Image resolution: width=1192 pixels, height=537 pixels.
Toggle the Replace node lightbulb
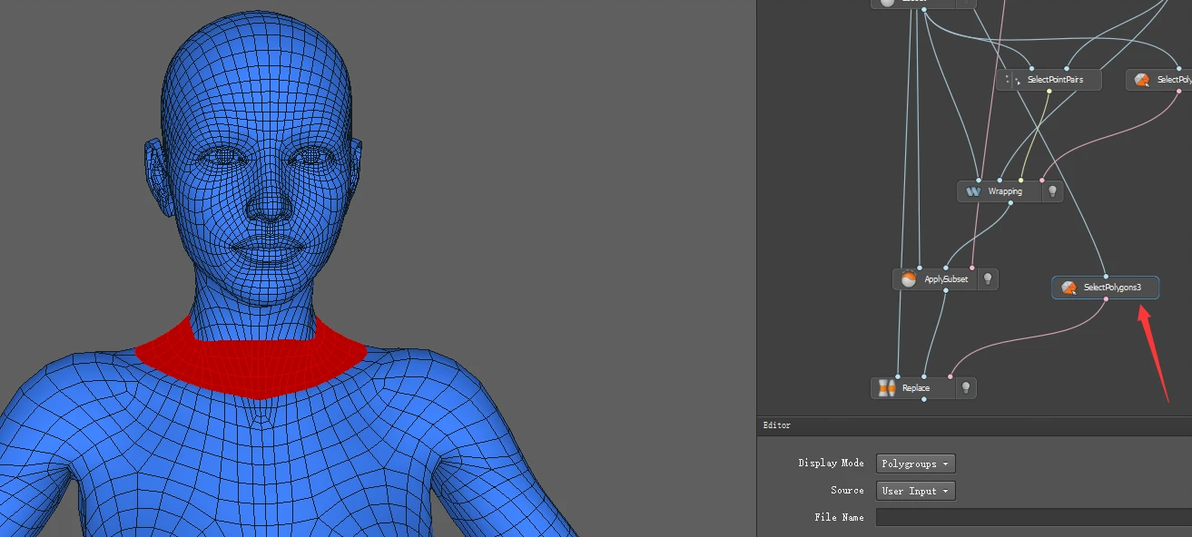coord(965,388)
